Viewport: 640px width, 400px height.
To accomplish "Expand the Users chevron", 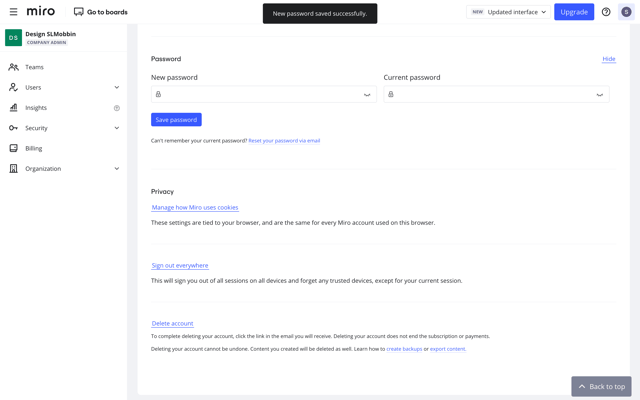I will (117, 87).
